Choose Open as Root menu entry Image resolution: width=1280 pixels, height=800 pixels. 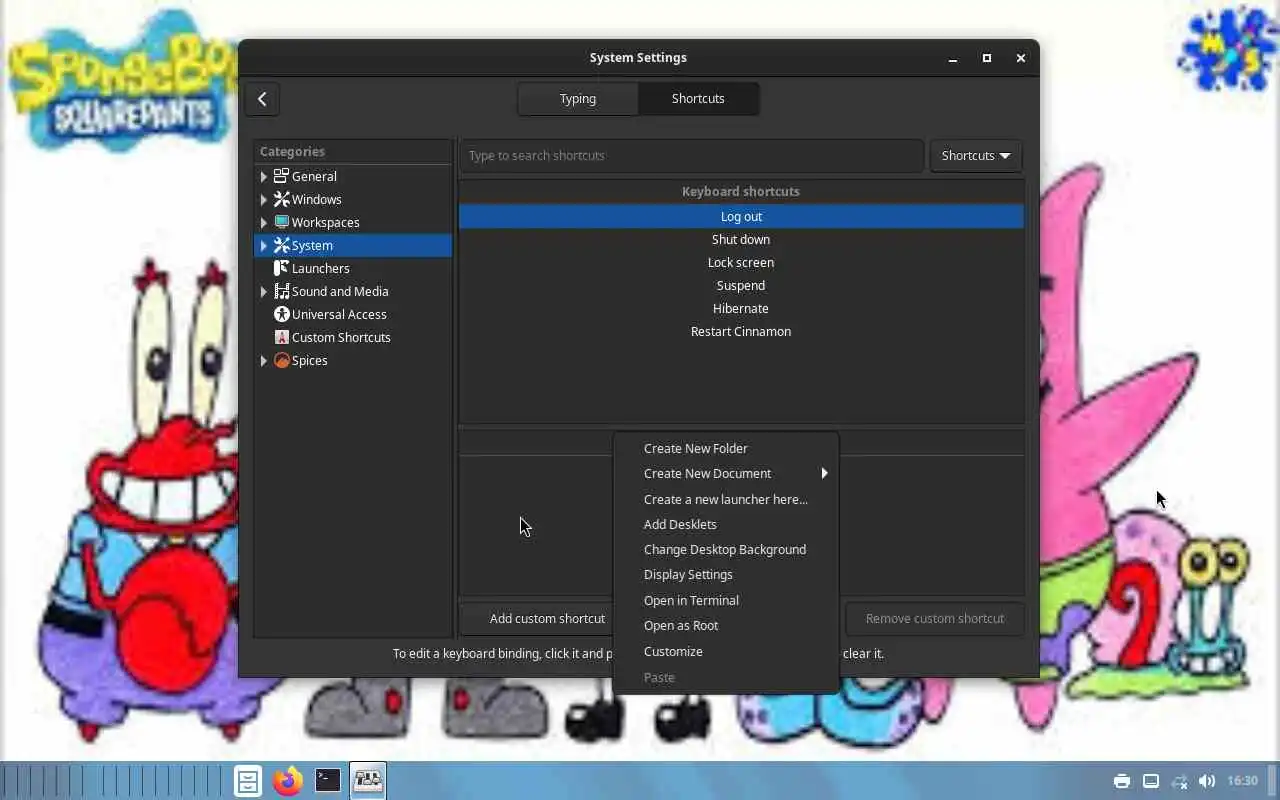[726, 625]
